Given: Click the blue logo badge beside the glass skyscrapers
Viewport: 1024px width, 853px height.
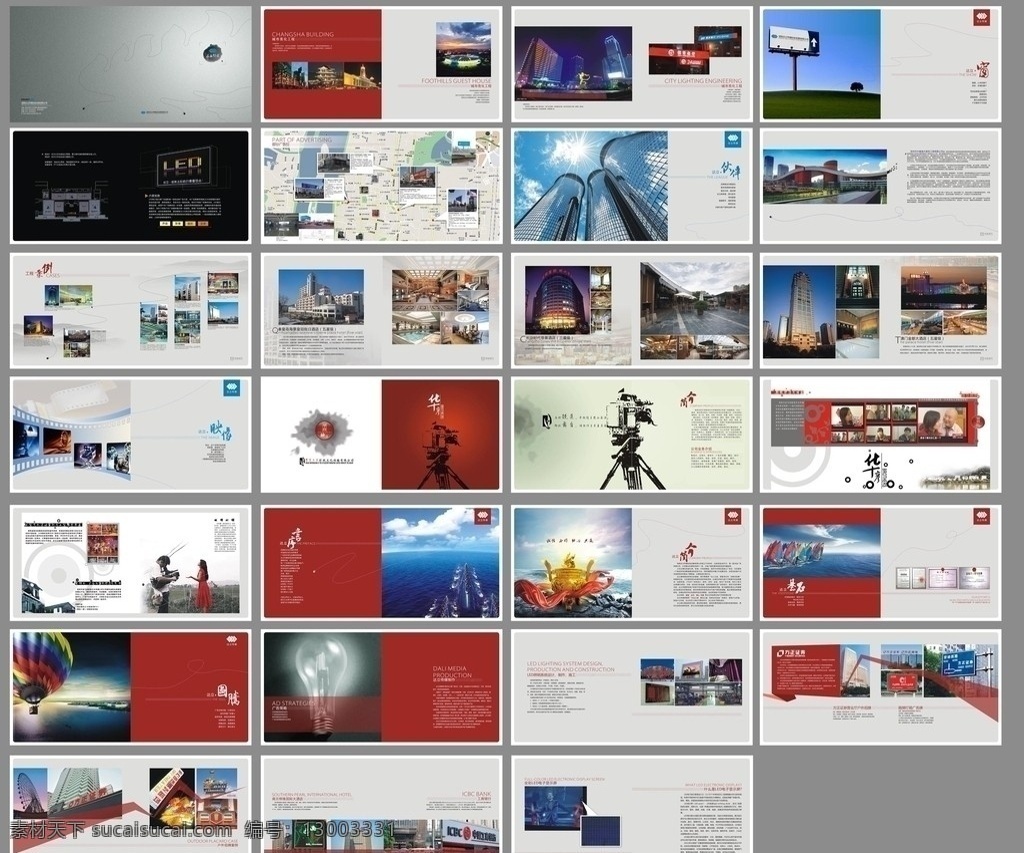Looking at the screenshot, I should click(732, 141).
